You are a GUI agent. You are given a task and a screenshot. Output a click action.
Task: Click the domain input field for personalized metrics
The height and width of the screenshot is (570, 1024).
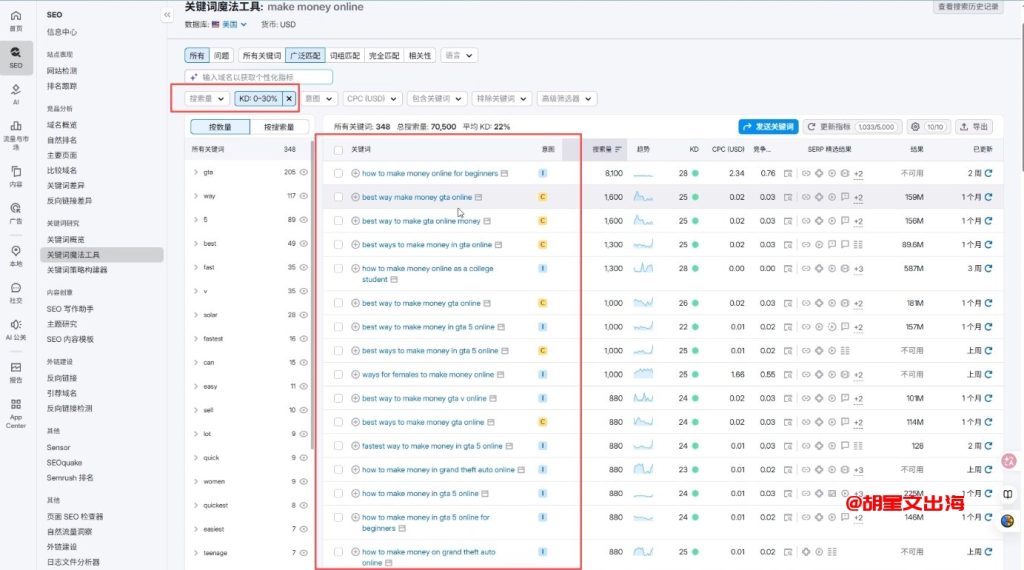[x=259, y=77]
